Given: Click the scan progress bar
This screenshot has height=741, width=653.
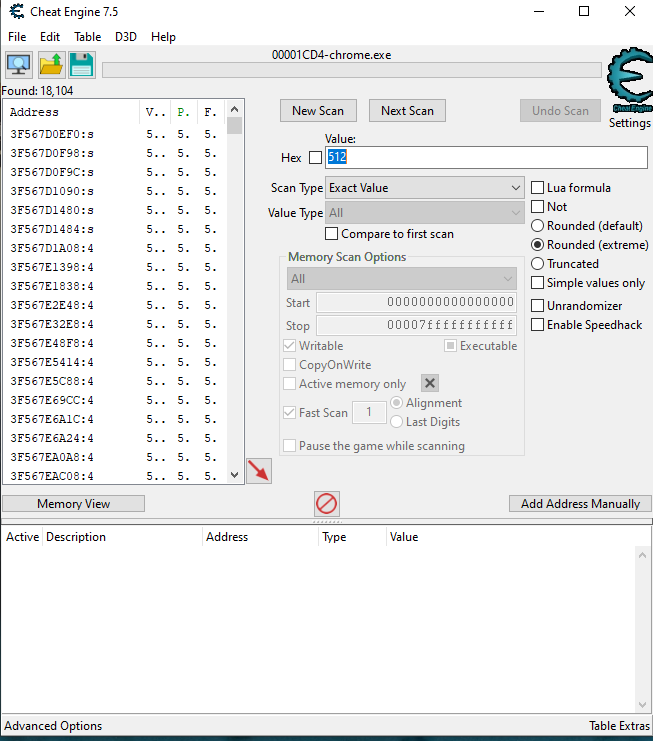Looking at the screenshot, I should point(352,70).
